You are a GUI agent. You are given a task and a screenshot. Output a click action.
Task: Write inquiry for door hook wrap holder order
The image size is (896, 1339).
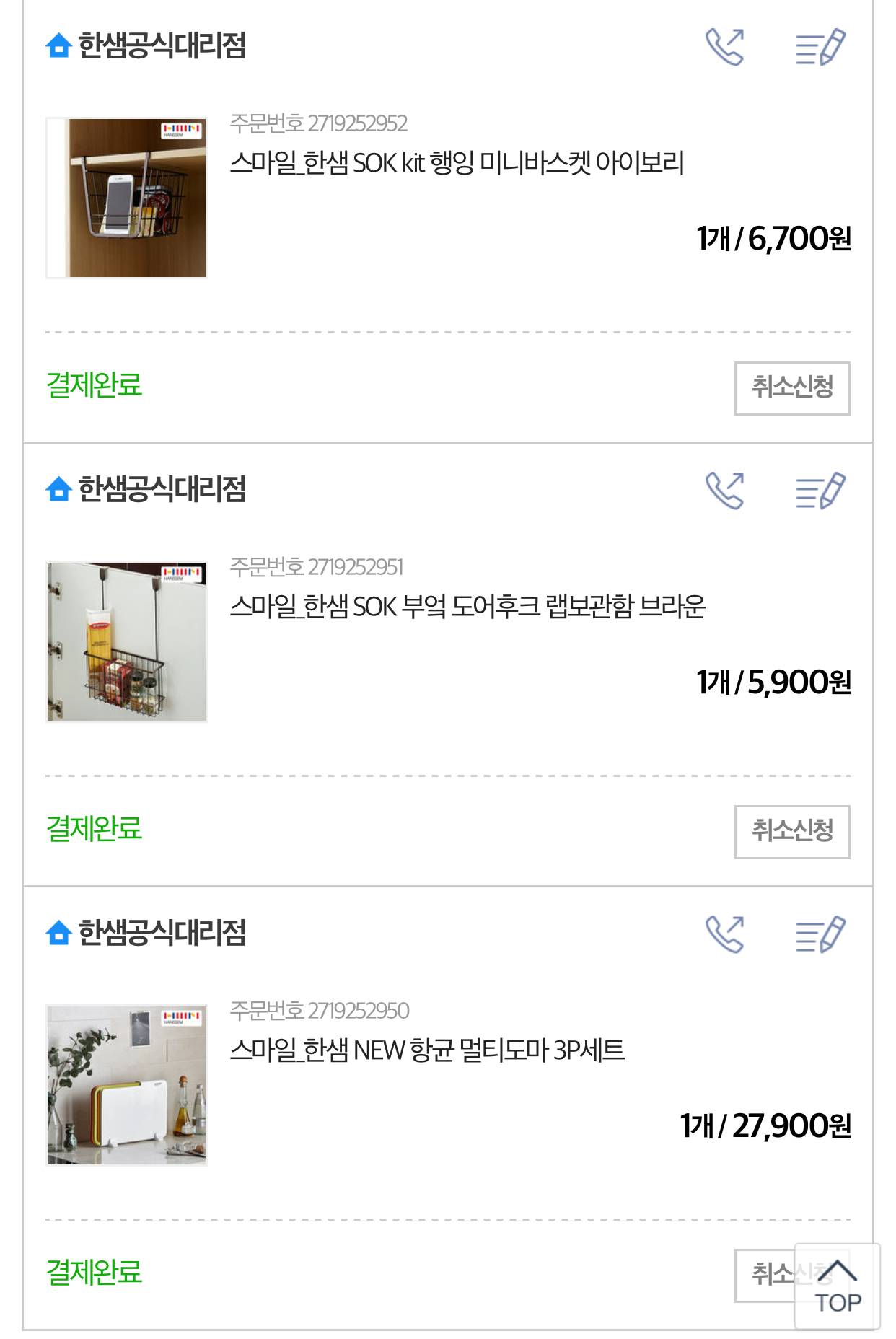click(x=820, y=491)
